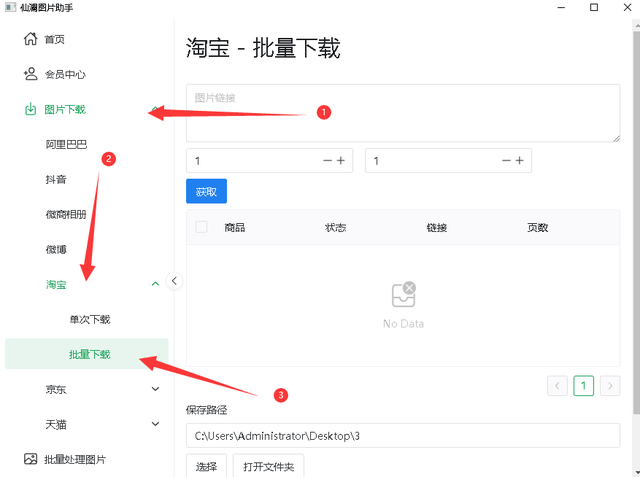Collapse the 图片下载 menu section

coord(156,109)
